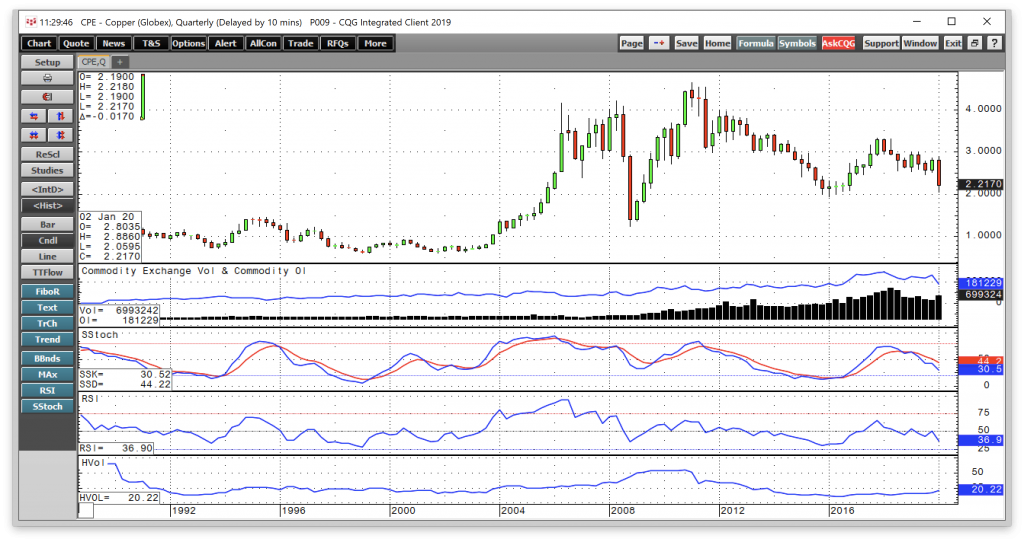Switch chart type to Bar

tap(47, 224)
